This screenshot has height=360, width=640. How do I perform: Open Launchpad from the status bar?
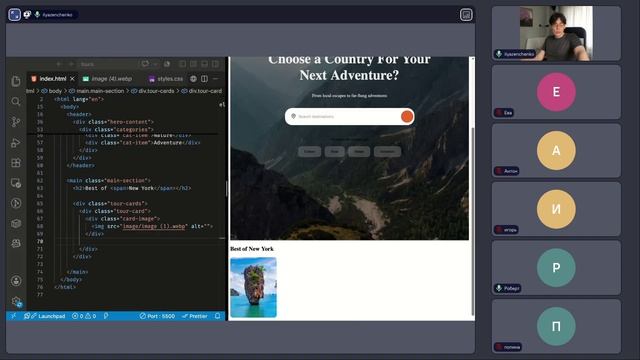coord(44,316)
